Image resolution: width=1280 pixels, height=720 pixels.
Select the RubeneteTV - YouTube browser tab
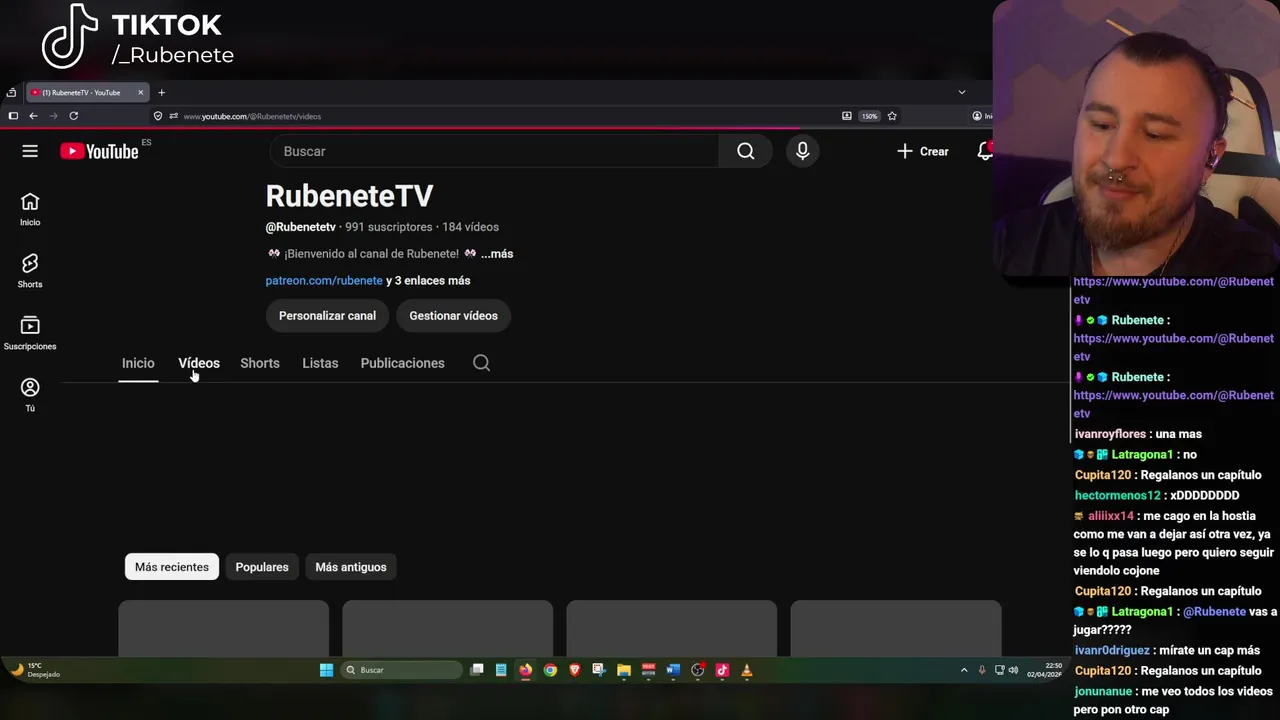point(87,93)
